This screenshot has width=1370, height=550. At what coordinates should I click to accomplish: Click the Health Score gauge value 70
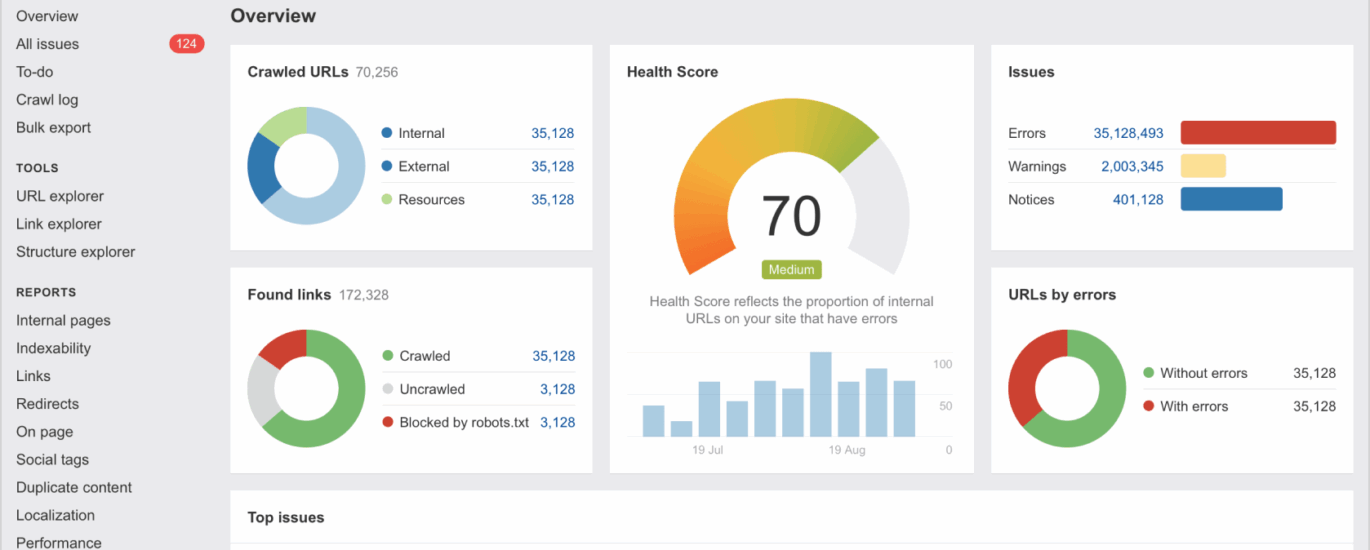pos(791,216)
